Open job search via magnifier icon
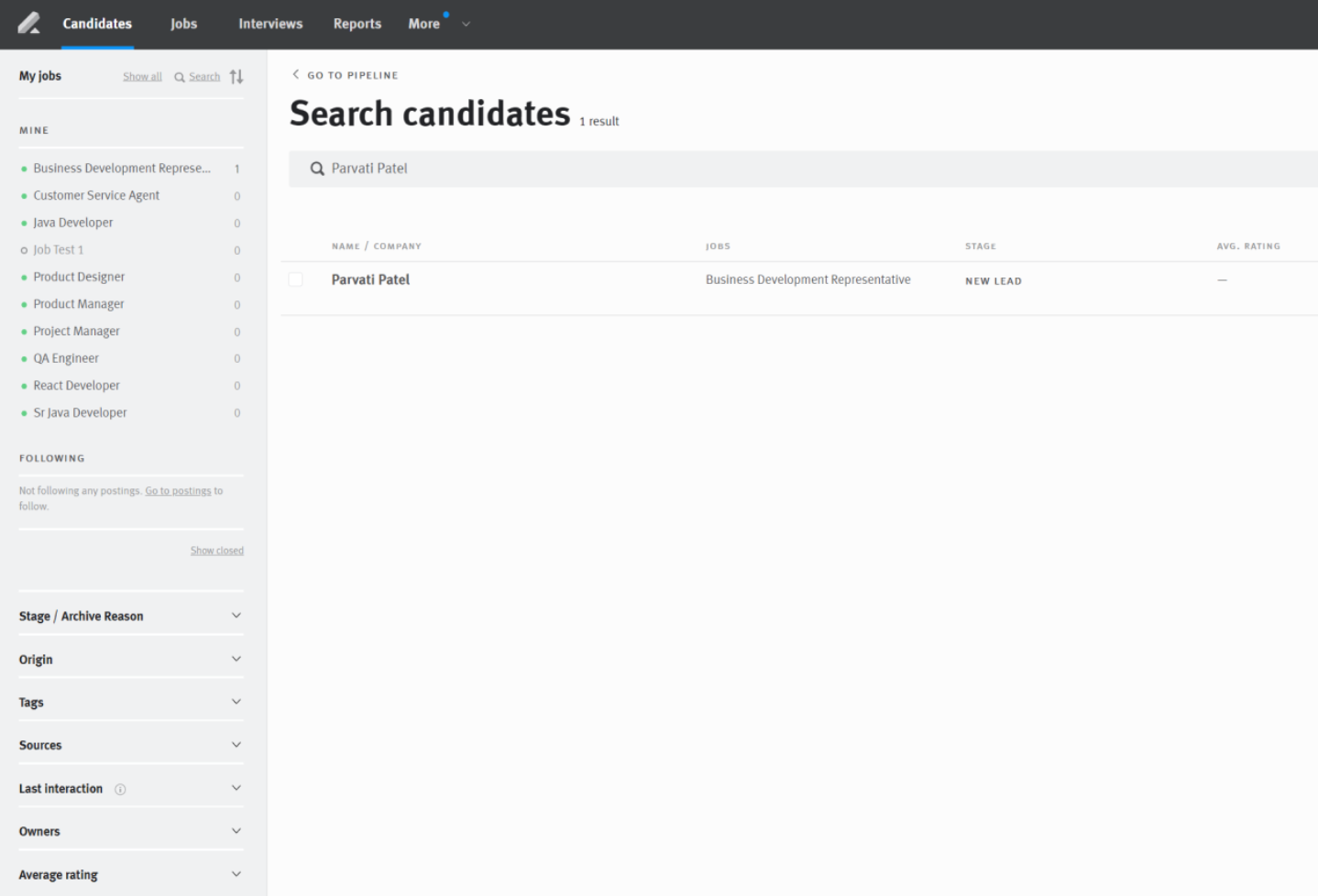The height and width of the screenshot is (896, 1318). [x=180, y=77]
